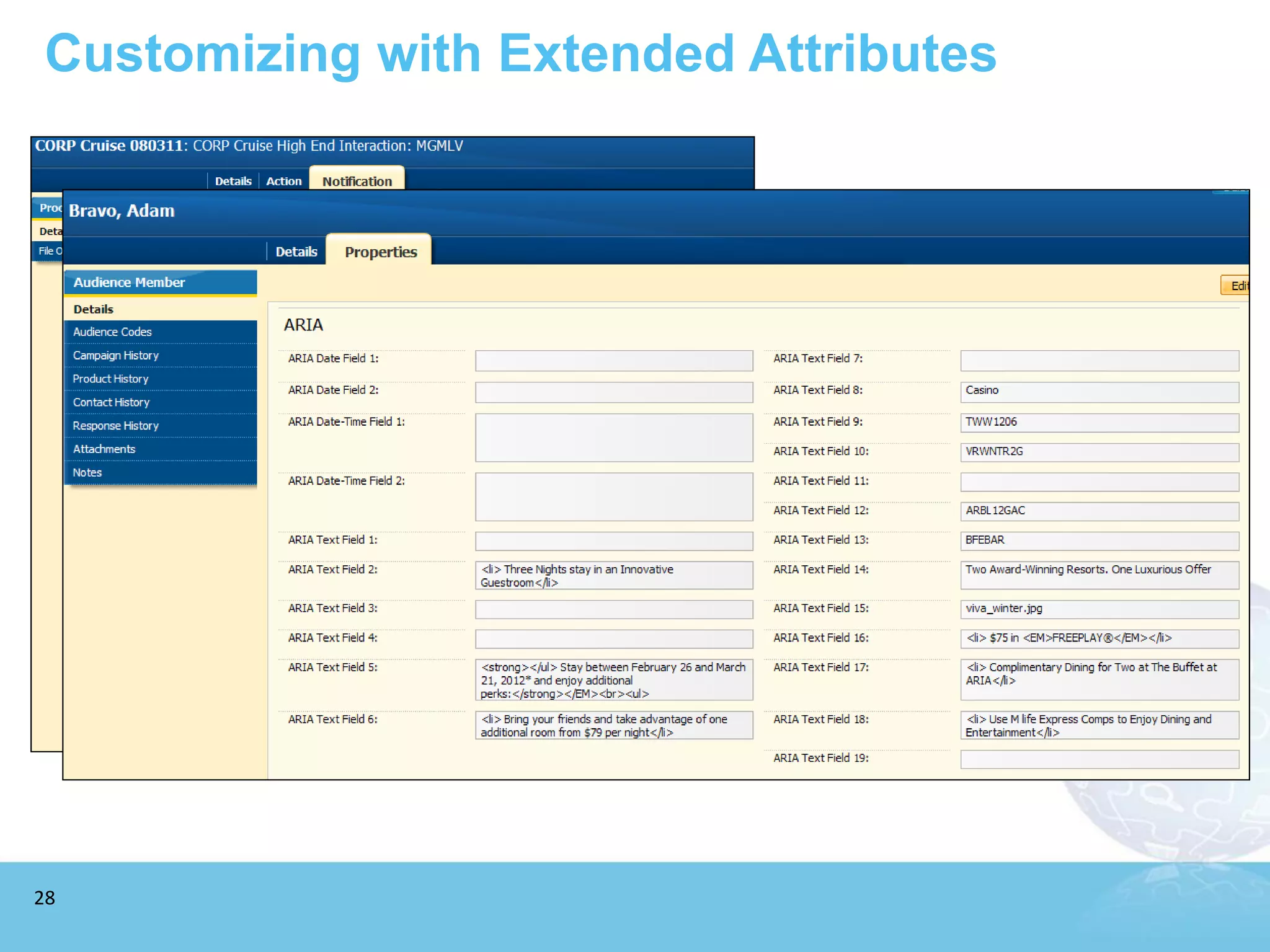Click ARIA Date-Time Field 1 box
The height and width of the screenshot is (952, 1270).
[x=614, y=438]
